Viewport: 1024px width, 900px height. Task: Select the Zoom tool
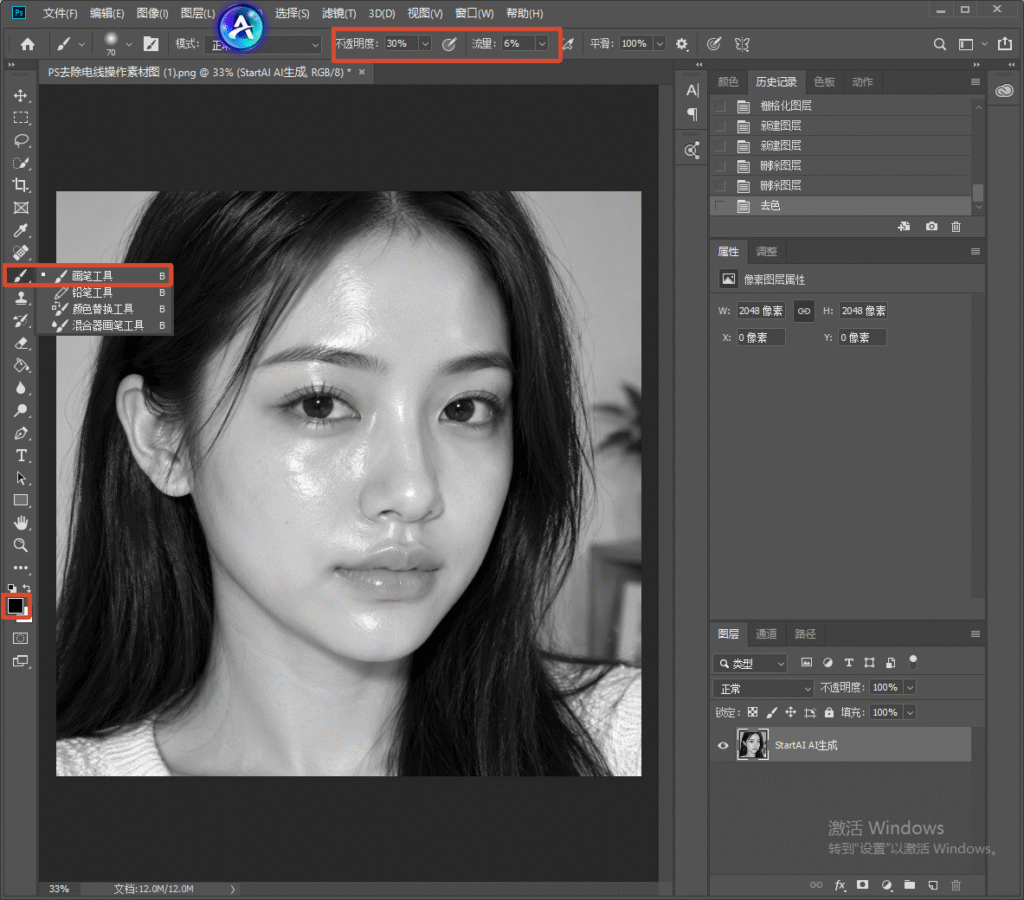(x=21, y=545)
